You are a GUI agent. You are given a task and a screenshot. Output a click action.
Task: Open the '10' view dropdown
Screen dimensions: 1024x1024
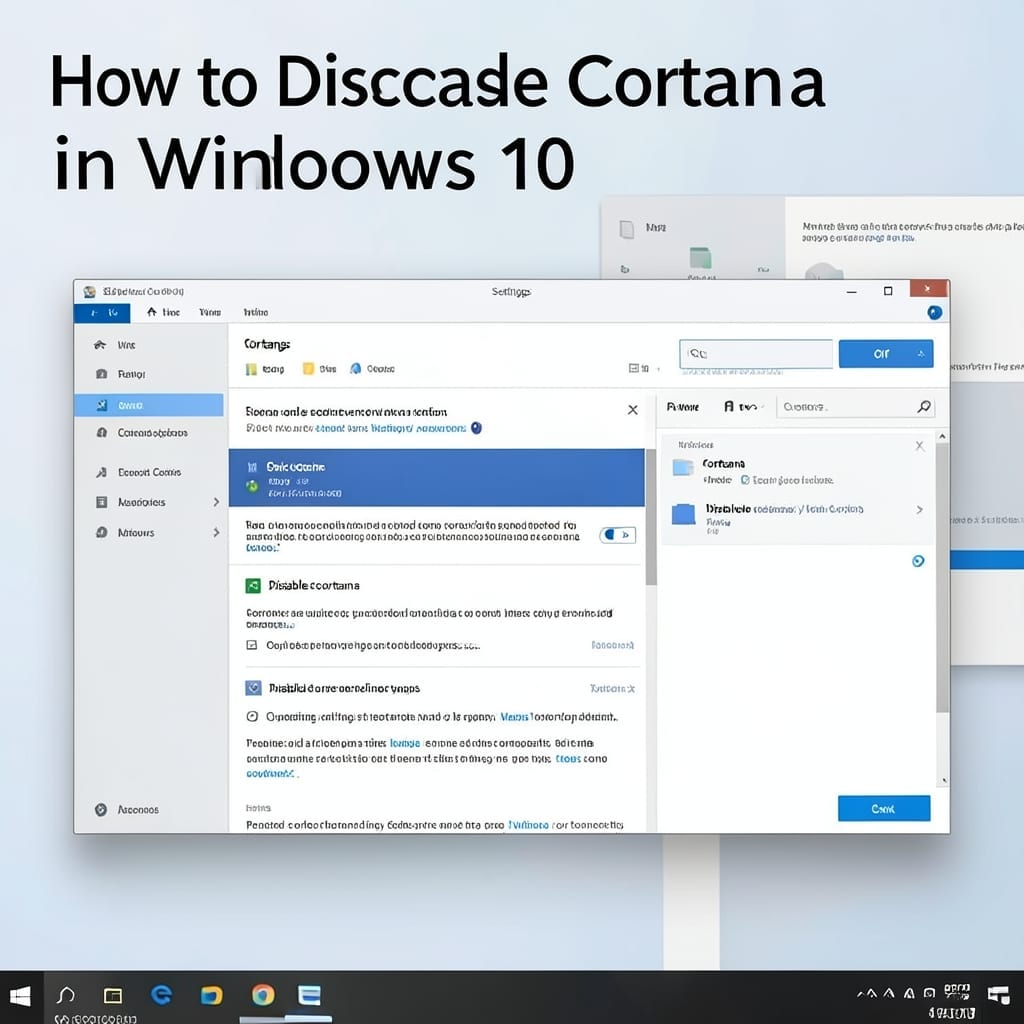click(644, 368)
